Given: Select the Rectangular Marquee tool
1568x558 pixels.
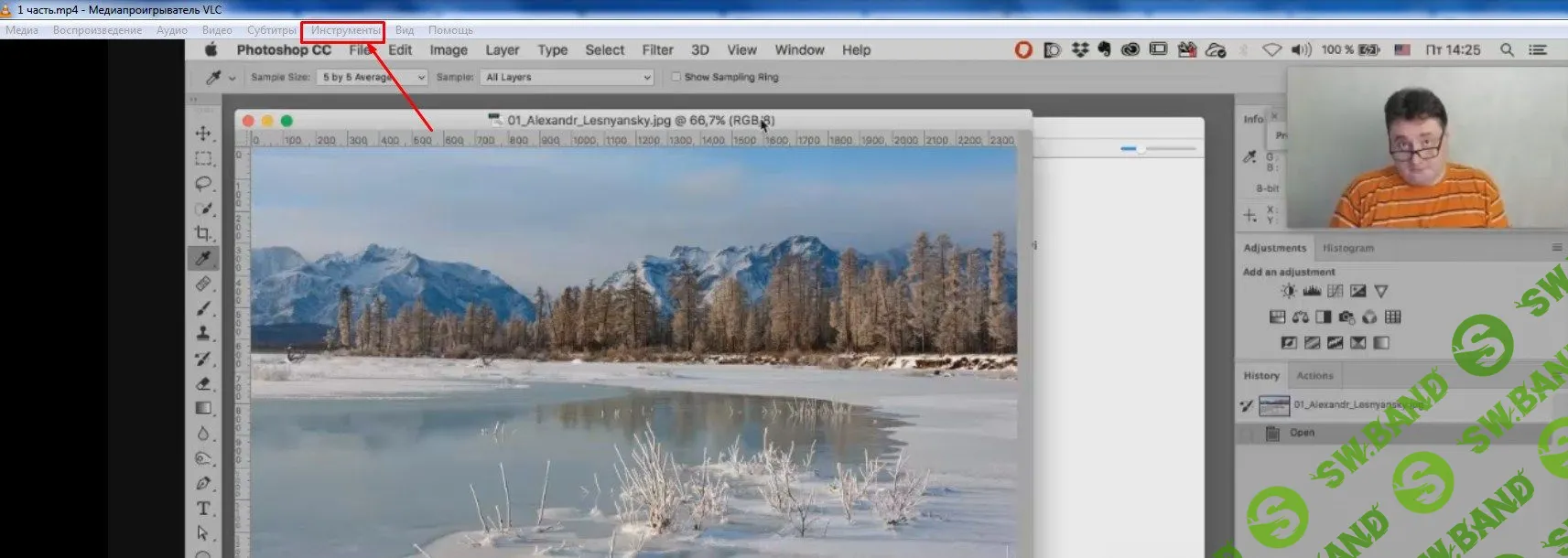Looking at the screenshot, I should click(203, 158).
